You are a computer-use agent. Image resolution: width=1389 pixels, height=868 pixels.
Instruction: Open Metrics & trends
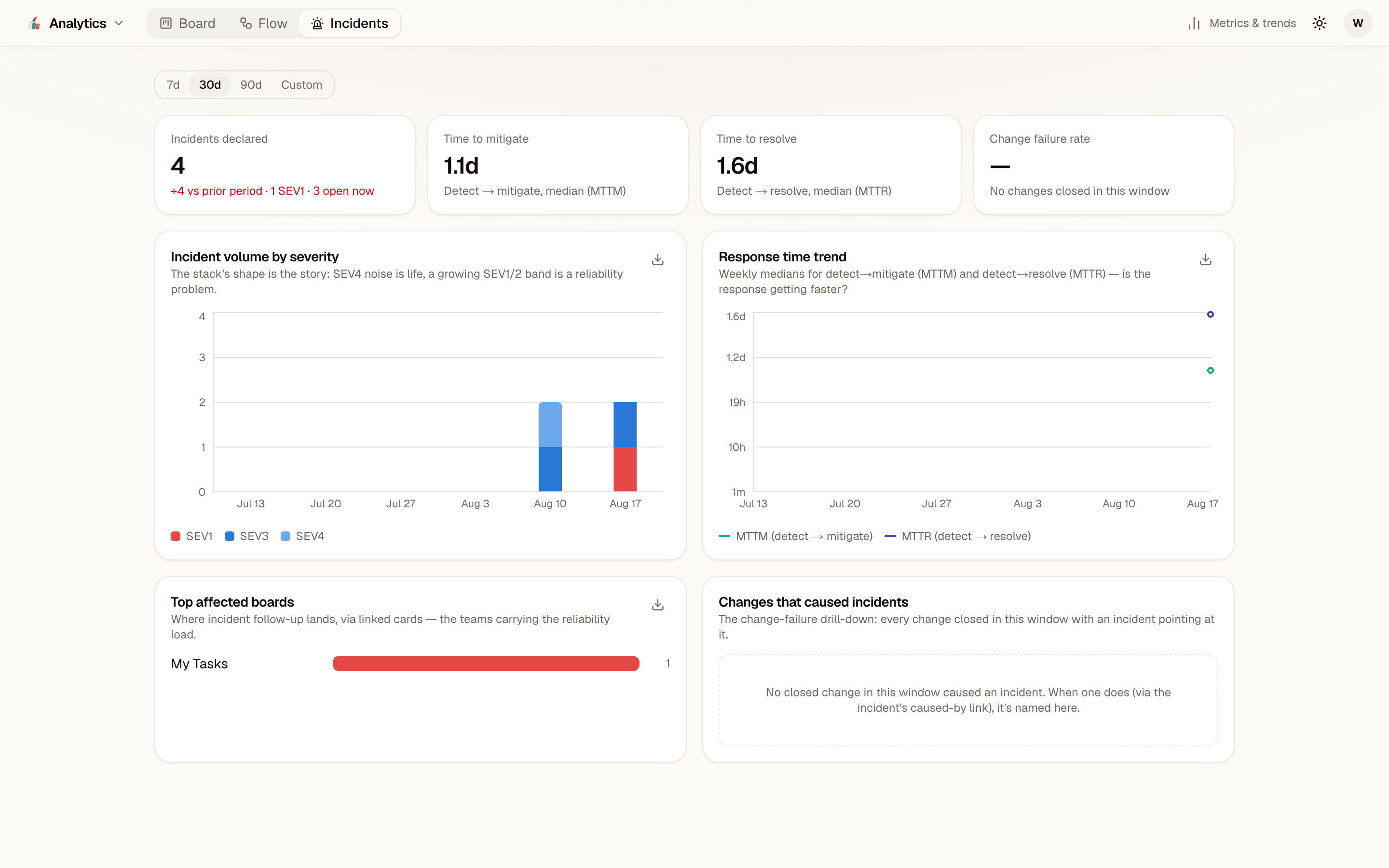click(1242, 23)
